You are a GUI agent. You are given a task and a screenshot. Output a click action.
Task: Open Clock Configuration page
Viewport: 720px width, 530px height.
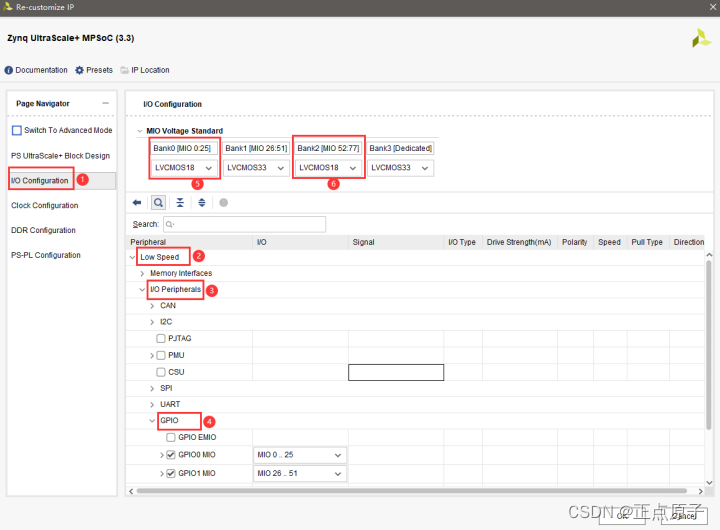[x=45, y=205]
